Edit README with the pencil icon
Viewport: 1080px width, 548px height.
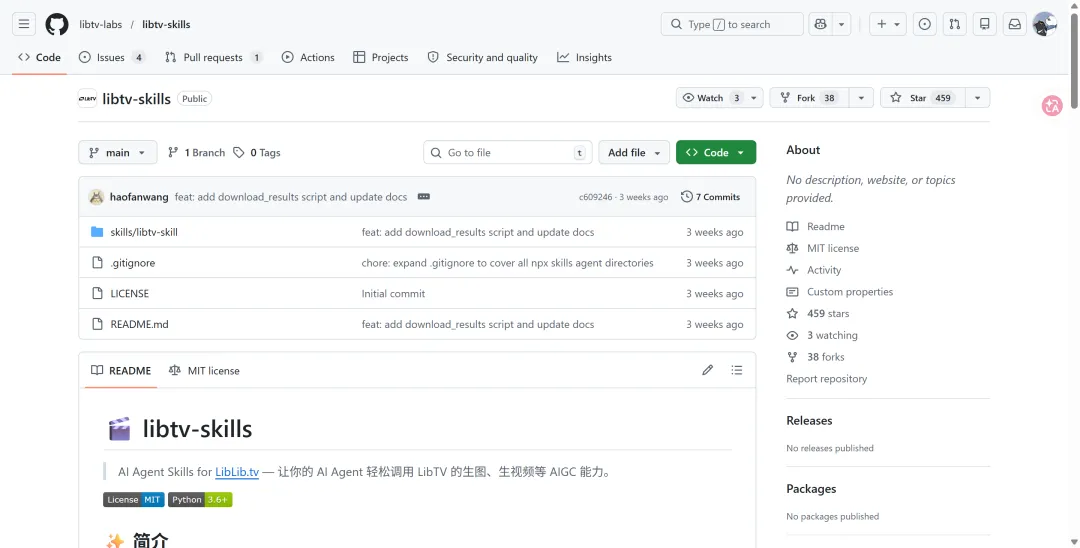click(x=707, y=370)
